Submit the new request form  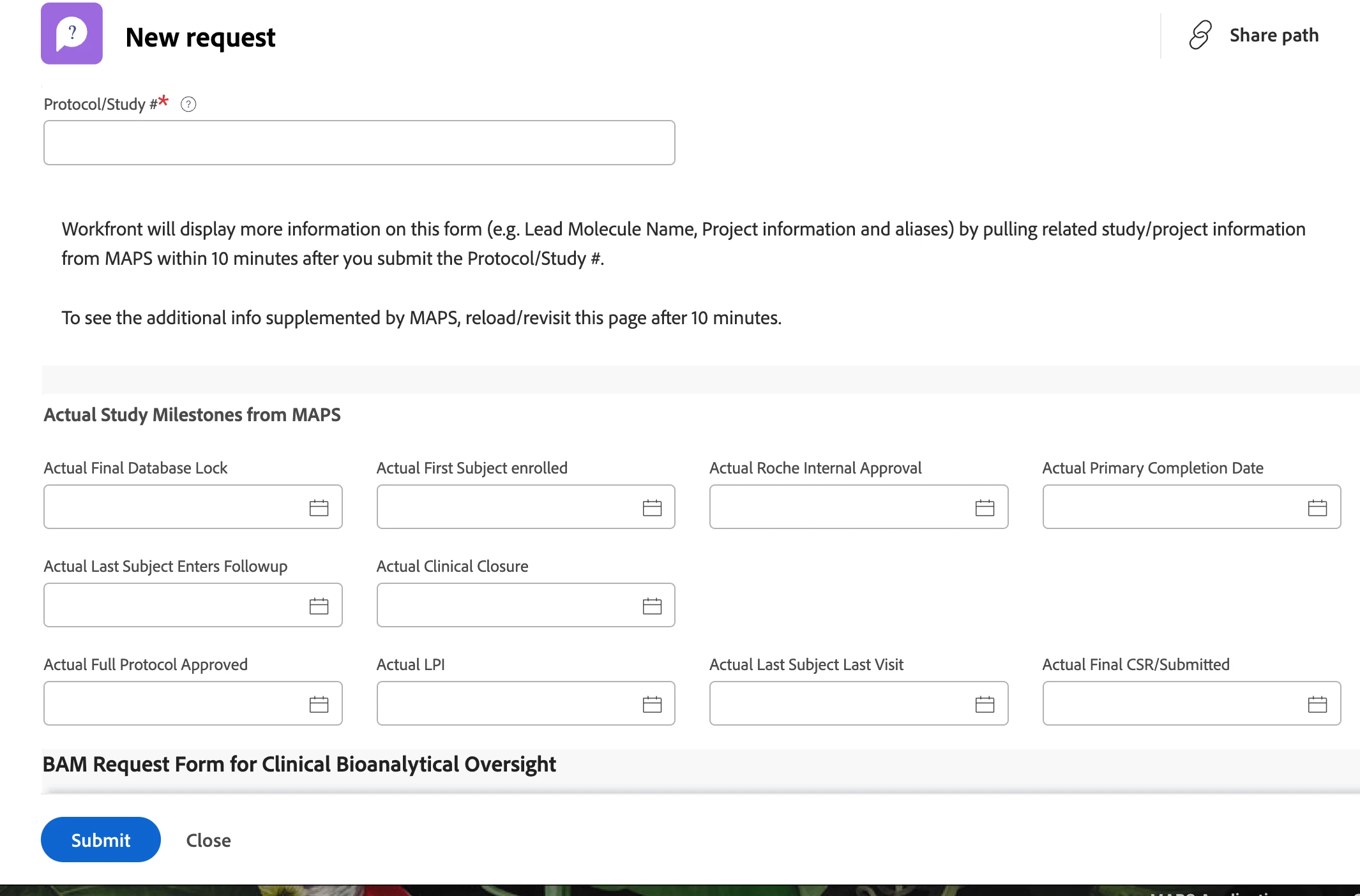[x=101, y=840]
